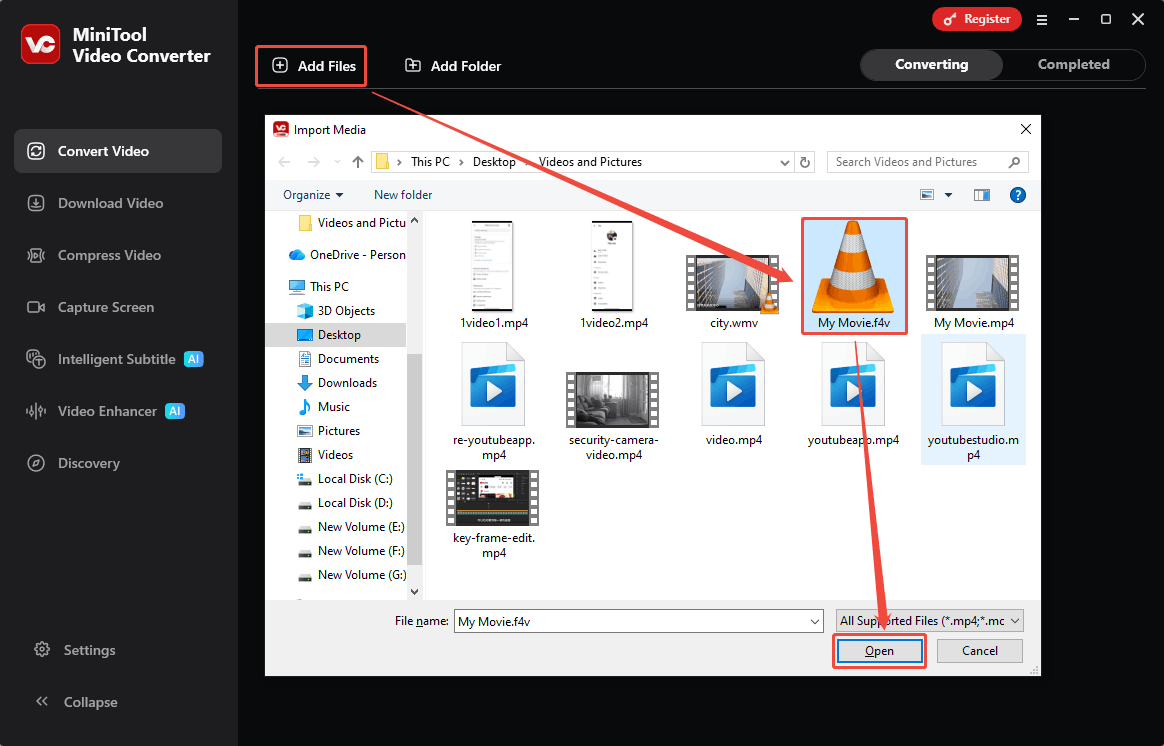Viewport: 1164px width, 746px height.
Task: Open recent locations dropdown arrow
Action: click(x=337, y=162)
